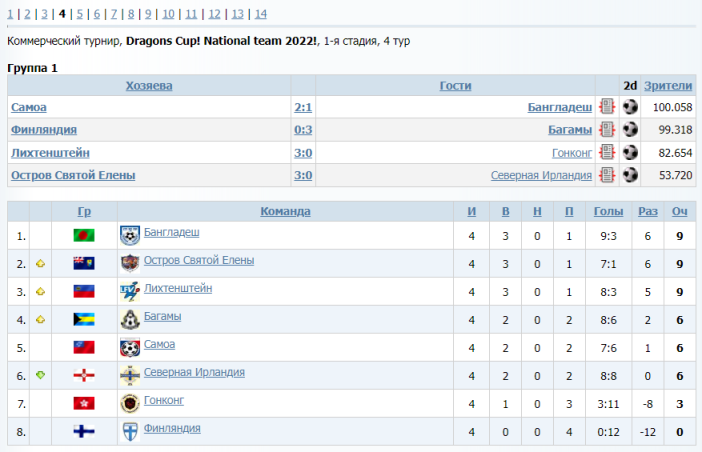Click the 2D ball icon for Saint Helena match

pos(630,175)
